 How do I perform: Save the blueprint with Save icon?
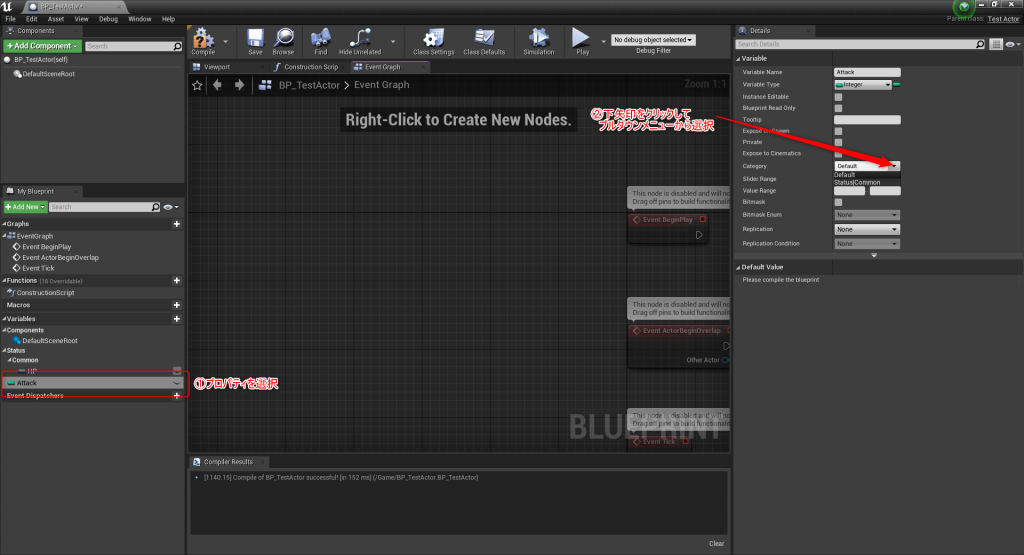[255, 41]
